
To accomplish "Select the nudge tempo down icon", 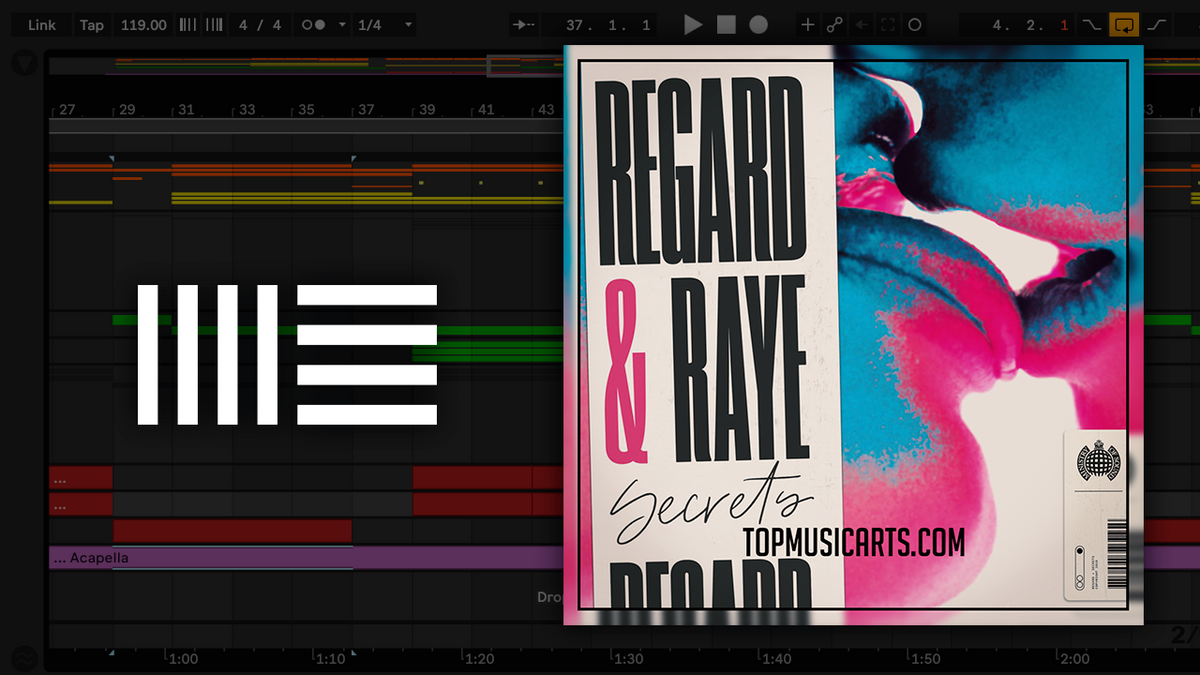I will [x=186, y=24].
